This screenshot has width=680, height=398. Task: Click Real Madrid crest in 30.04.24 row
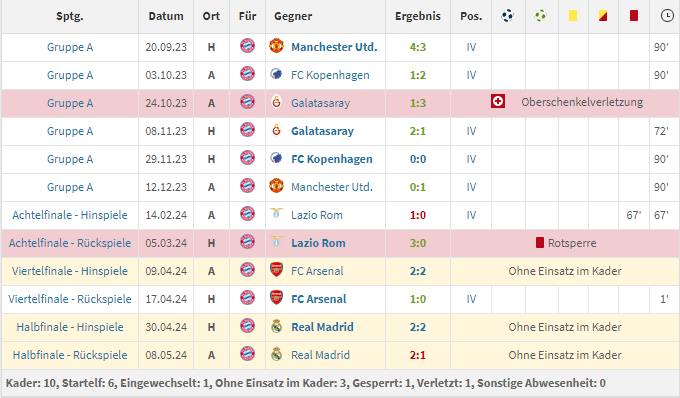(x=276, y=326)
